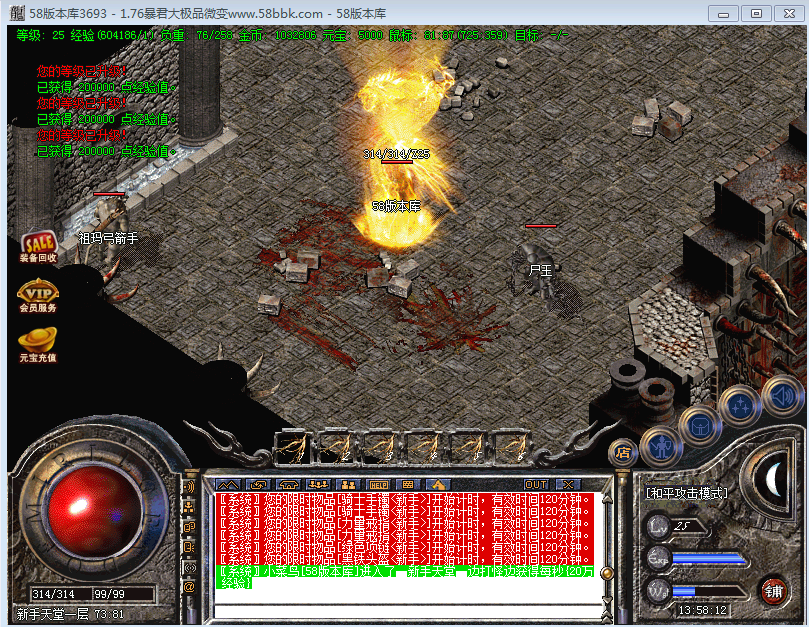Click the OUT logout button

[536, 485]
